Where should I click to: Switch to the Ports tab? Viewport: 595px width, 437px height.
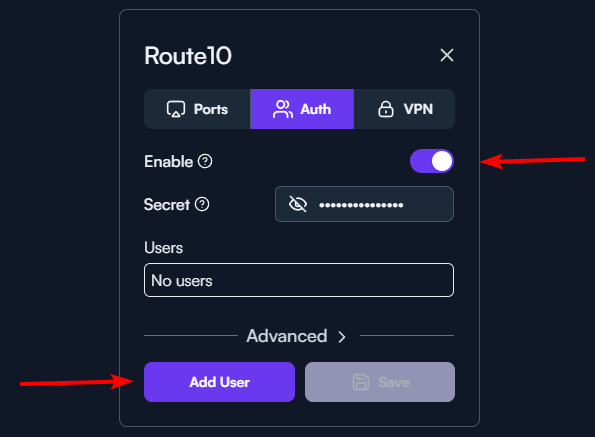coord(197,109)
